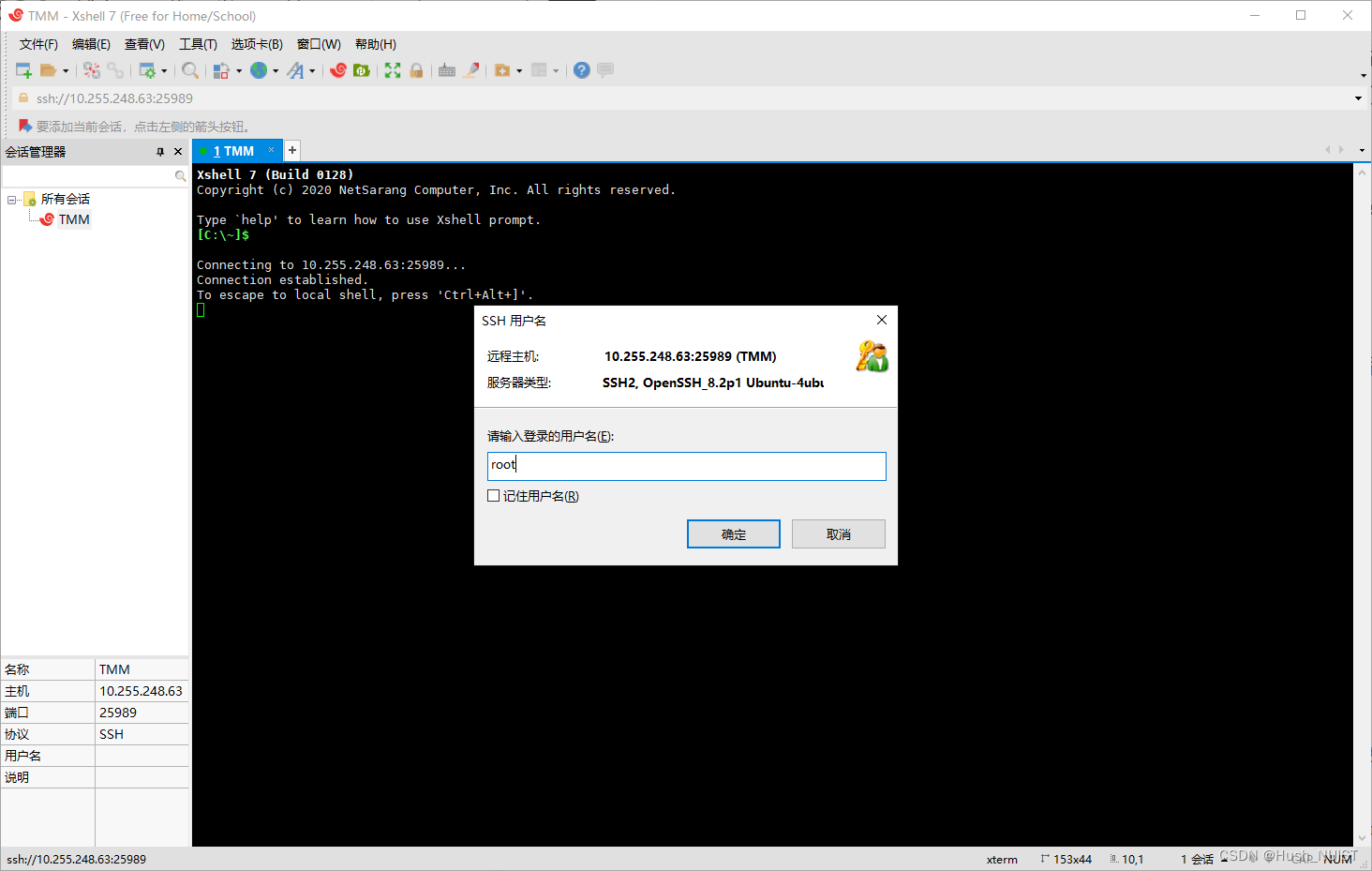Expand the font dropdown arrow
The width and height of the screenshot is (1372, 871).
pos(312,71)
